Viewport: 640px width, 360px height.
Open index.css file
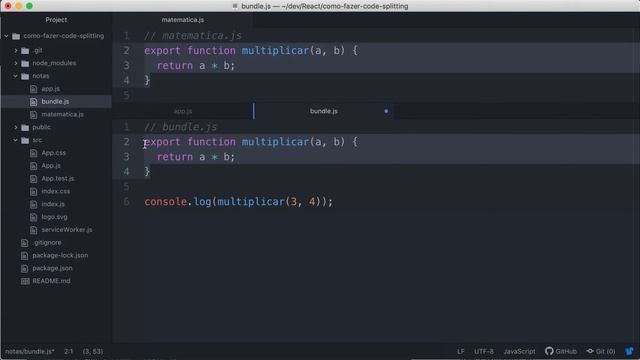(56, 191)
